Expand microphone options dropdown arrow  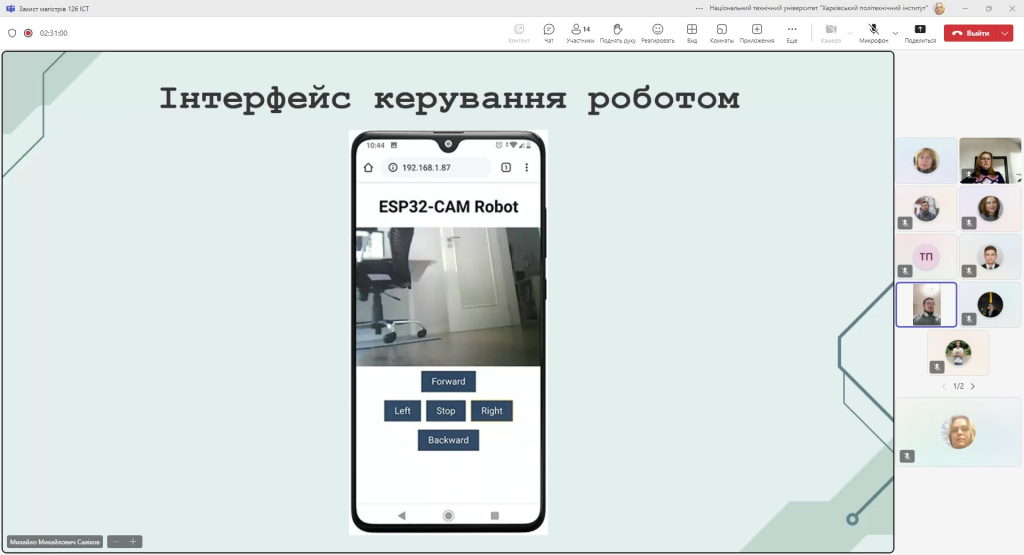[895, 33]
